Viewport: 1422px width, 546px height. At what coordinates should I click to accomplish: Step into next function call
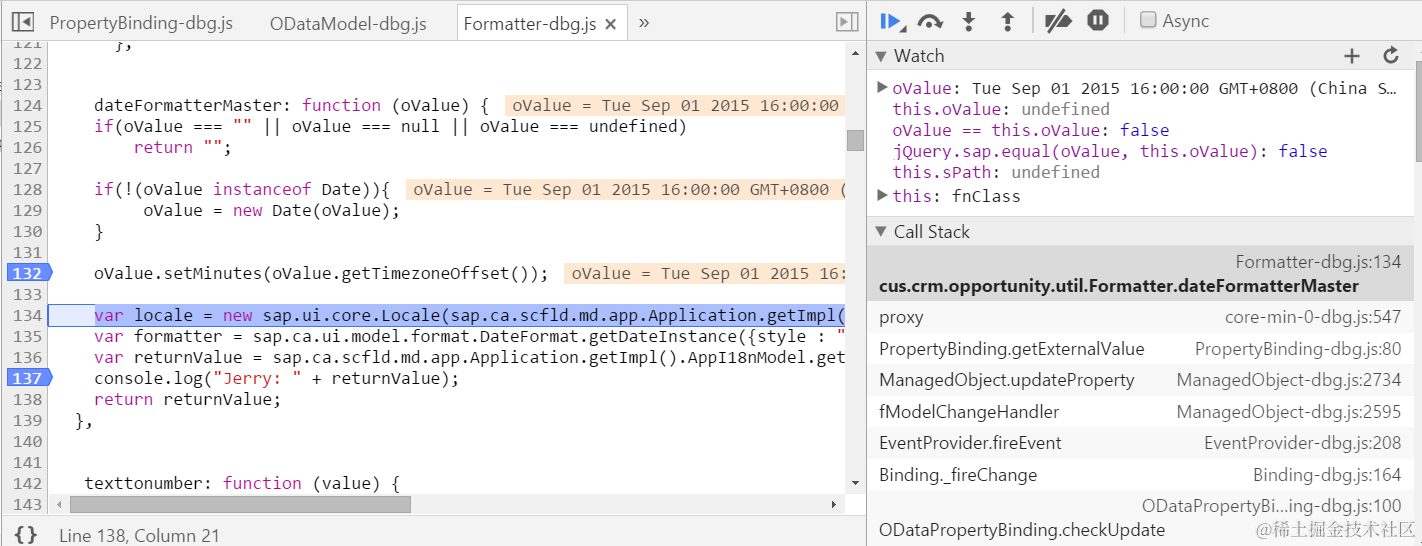click(968, 21)
